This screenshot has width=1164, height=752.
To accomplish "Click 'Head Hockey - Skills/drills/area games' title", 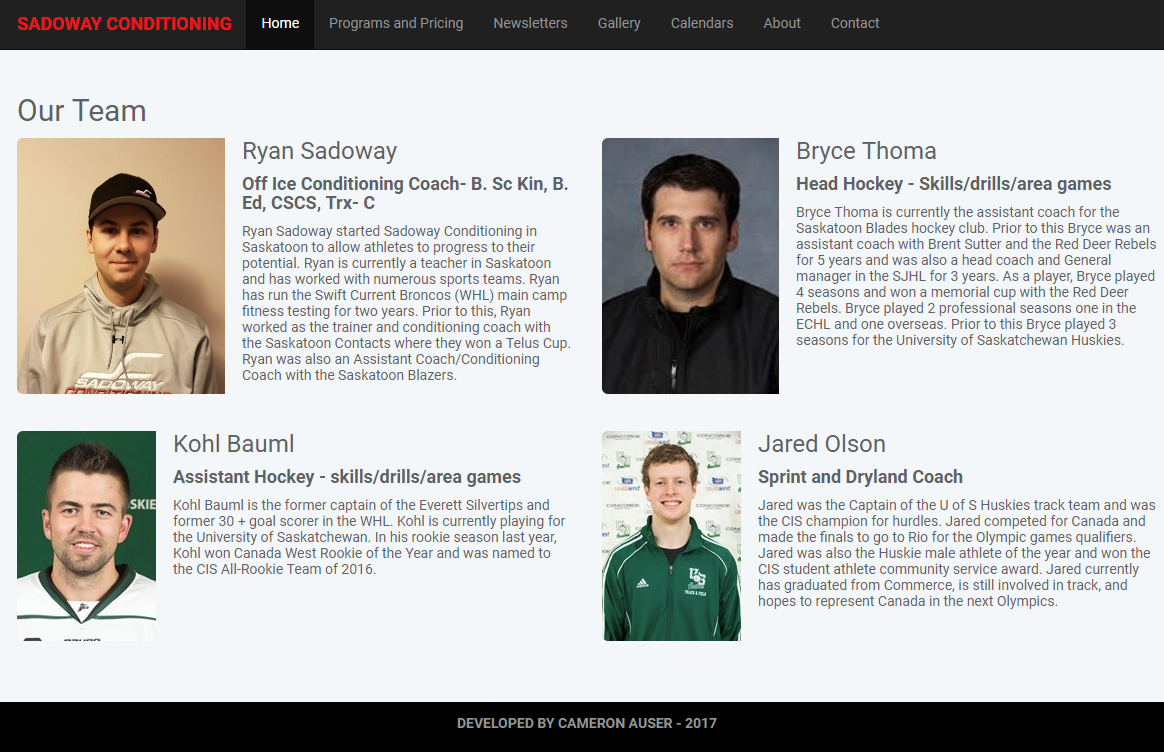I will tap(954, 184).
